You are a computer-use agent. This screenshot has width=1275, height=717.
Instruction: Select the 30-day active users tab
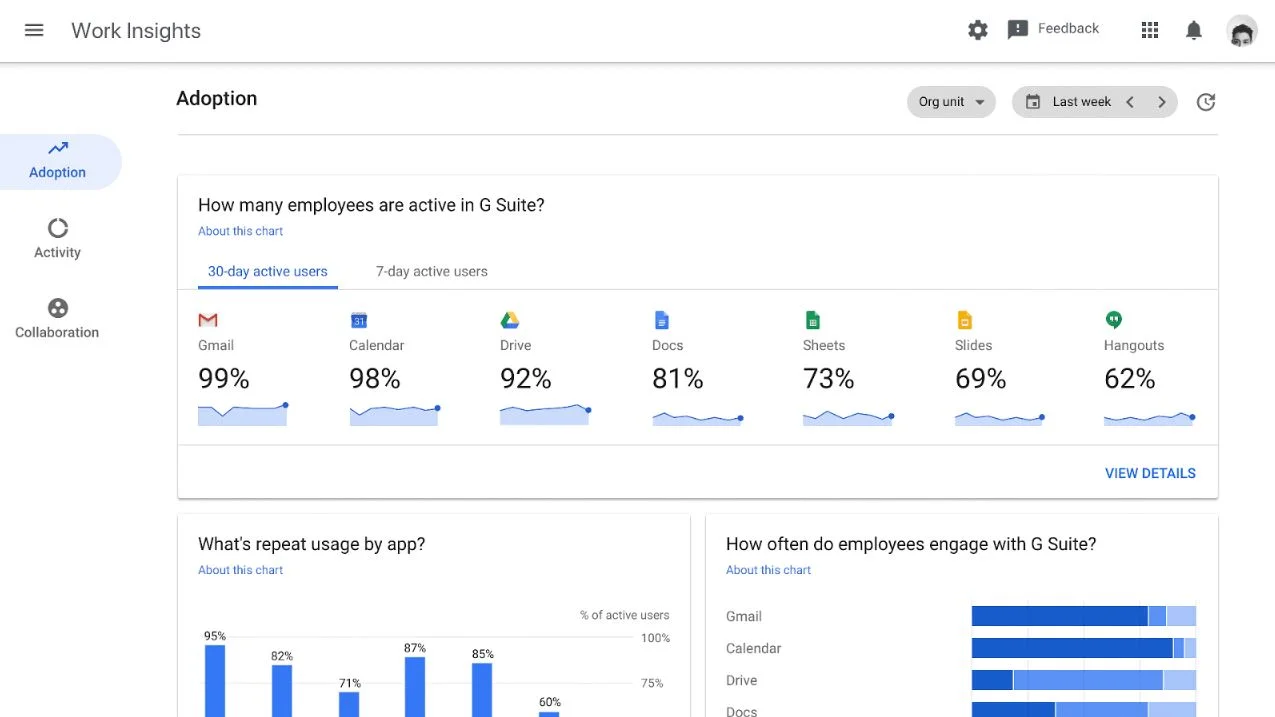[x=267, y=271]
